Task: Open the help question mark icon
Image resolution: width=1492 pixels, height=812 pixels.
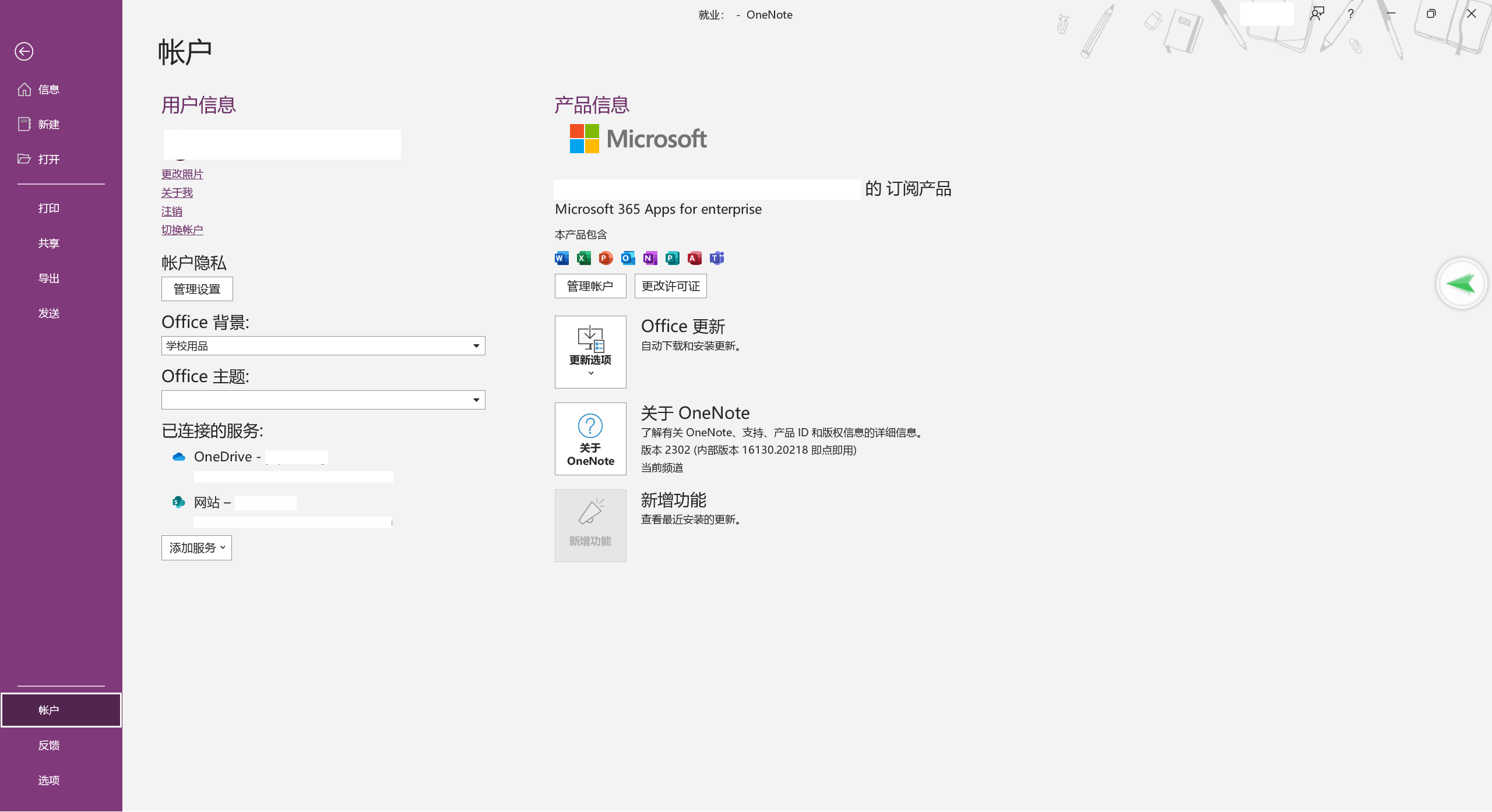Action: pyautogui.click(x=1350, y=14)
